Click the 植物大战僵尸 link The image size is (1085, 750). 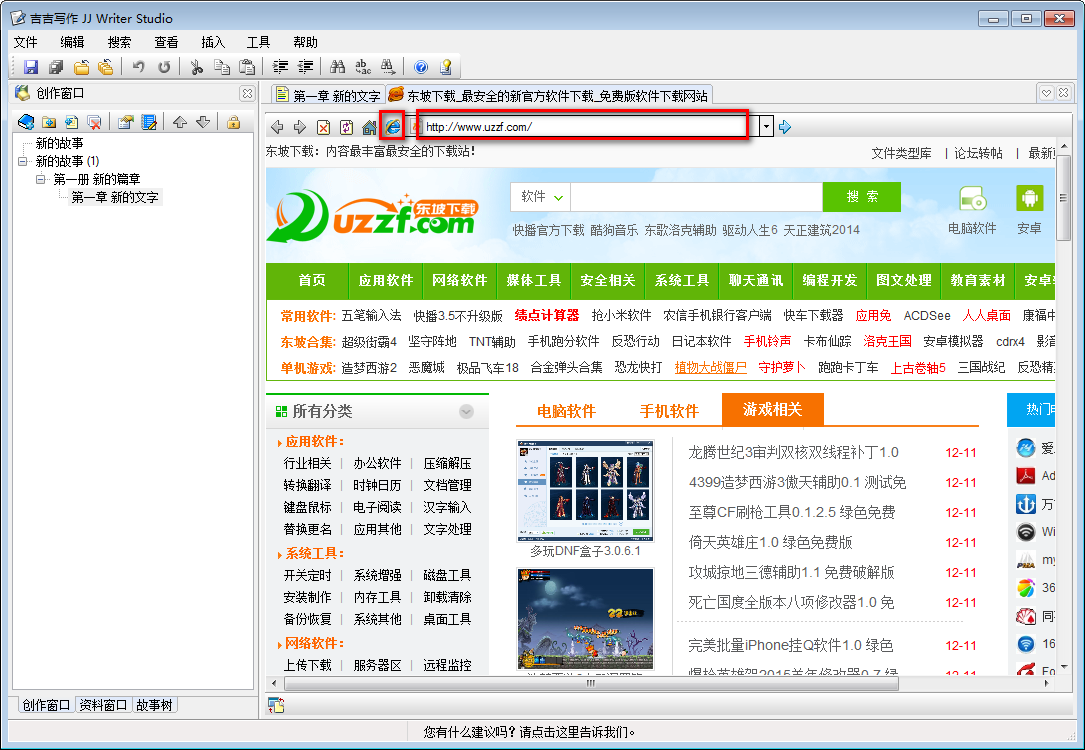point(711,367)
